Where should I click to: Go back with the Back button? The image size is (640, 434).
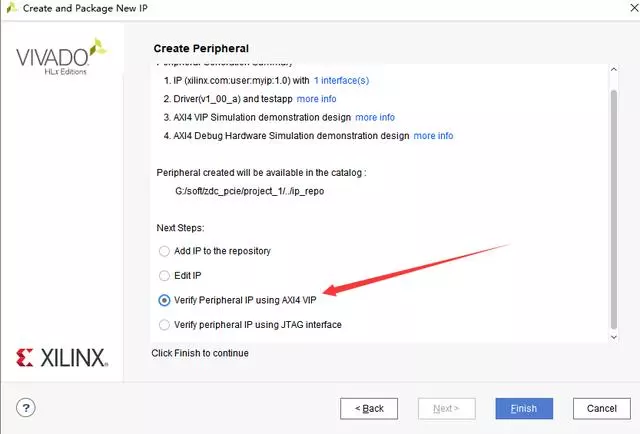click(369, 408)
